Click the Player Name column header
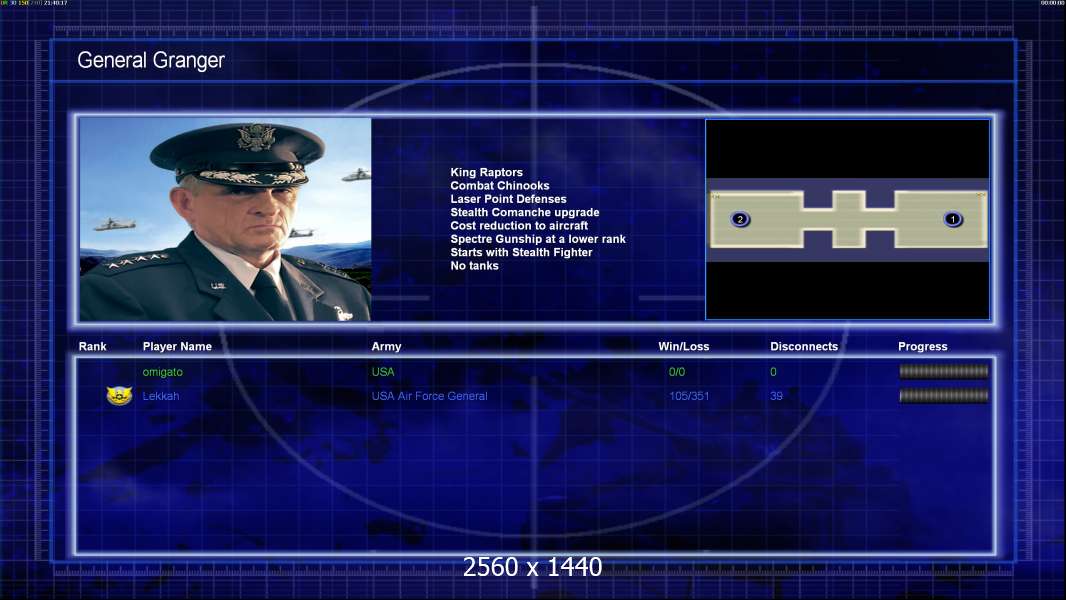 177,346
